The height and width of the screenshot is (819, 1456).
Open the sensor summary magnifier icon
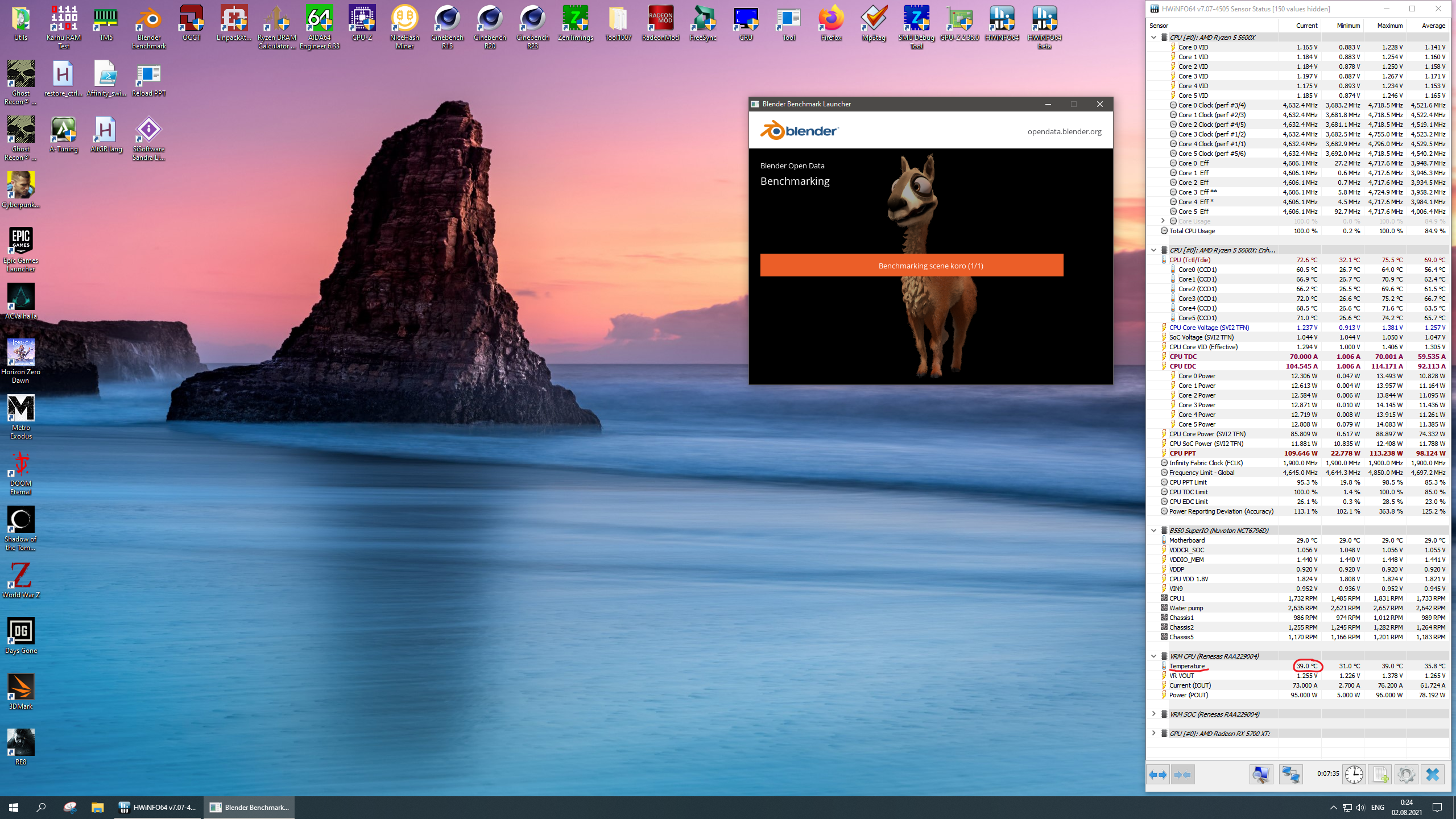point(1261,775)
